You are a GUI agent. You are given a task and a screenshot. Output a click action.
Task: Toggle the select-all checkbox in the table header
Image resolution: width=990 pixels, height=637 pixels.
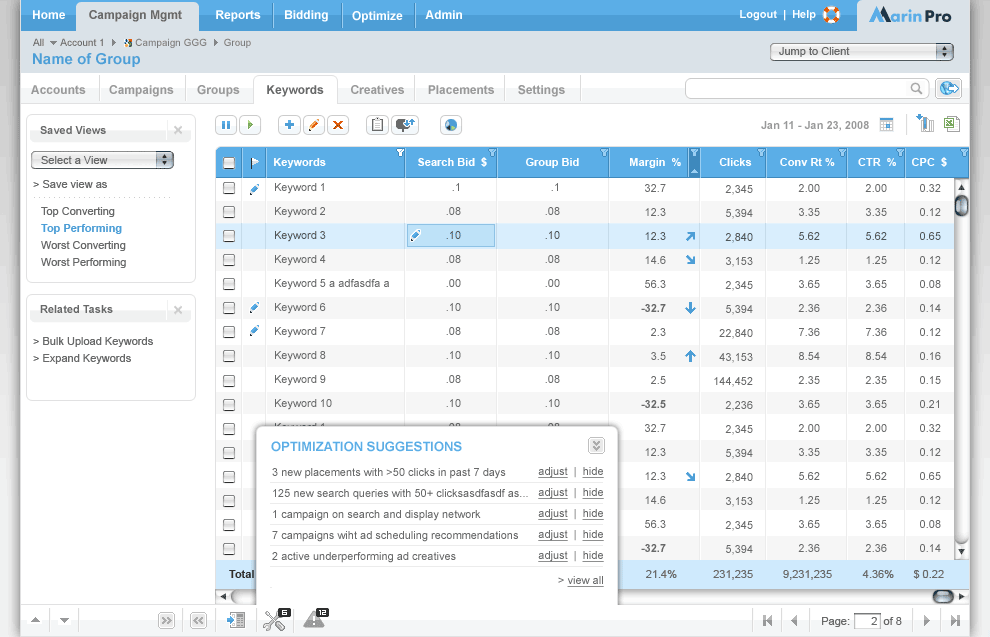point(229,163)
